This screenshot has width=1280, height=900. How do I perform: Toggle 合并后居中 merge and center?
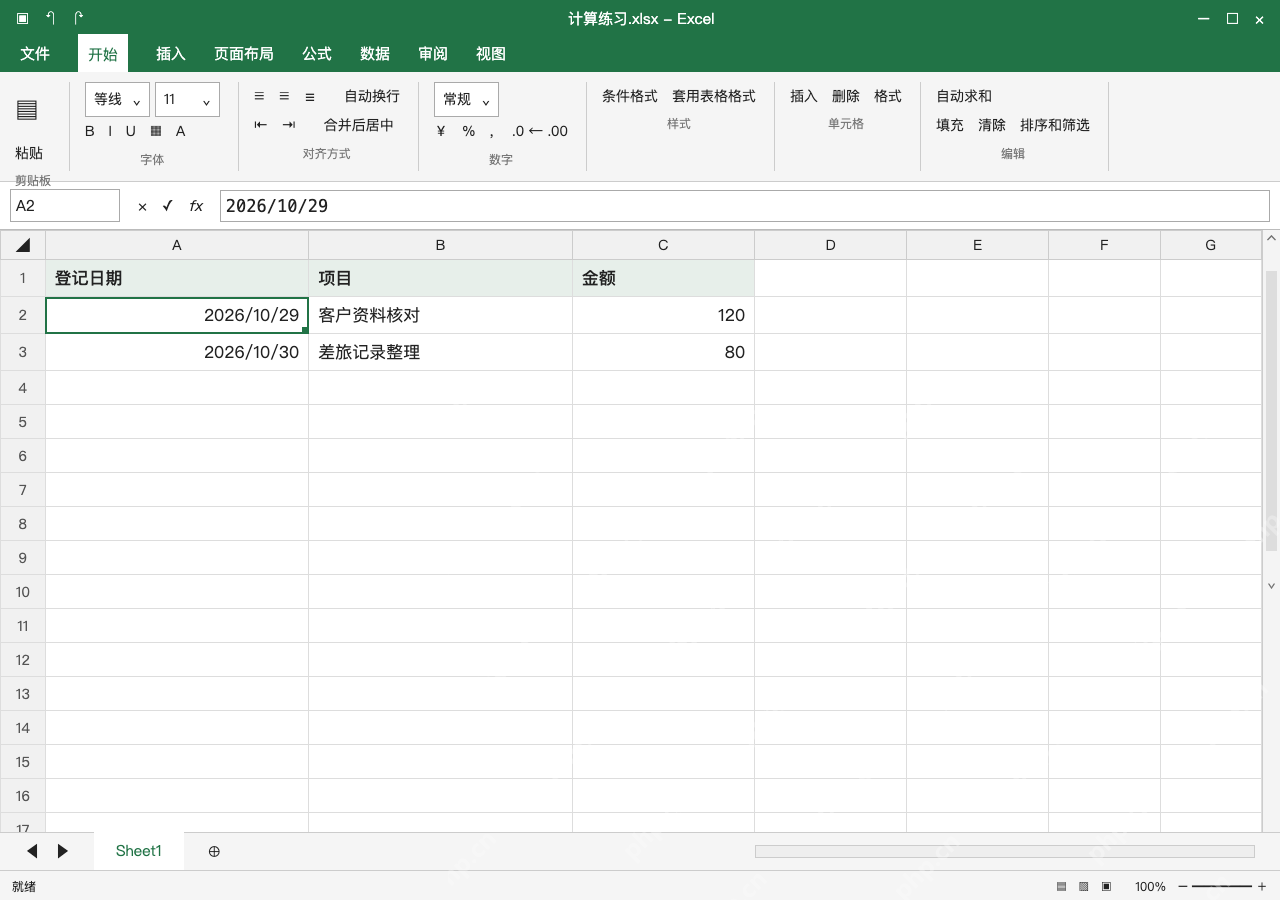359,125
